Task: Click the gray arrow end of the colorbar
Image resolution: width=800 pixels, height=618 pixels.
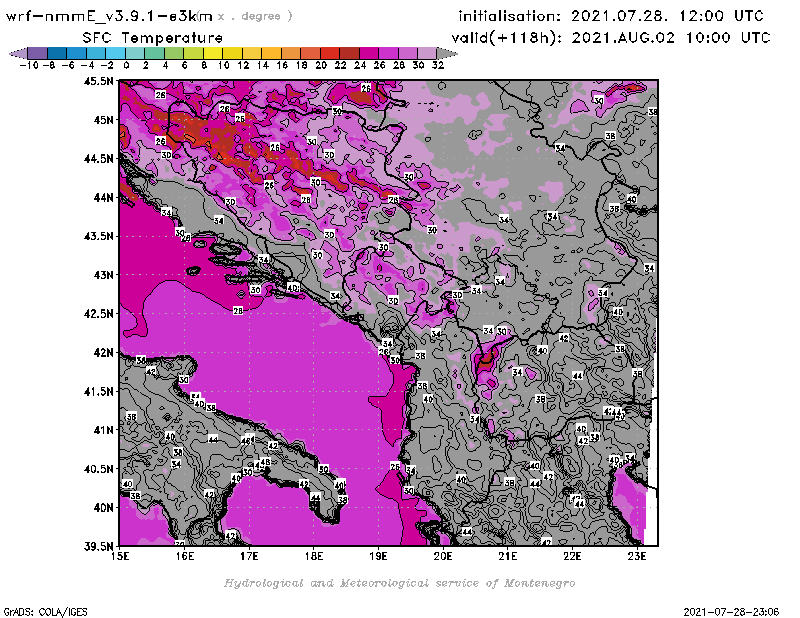Action: pyautogui.click(x=447, y=53)
